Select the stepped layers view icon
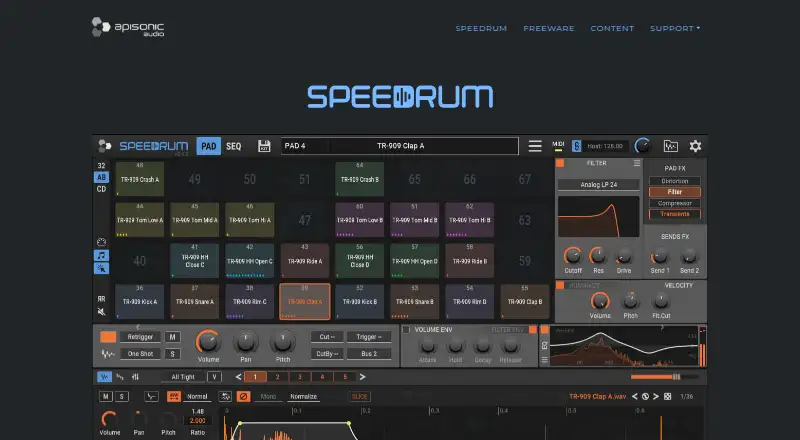 pos(120,377)
